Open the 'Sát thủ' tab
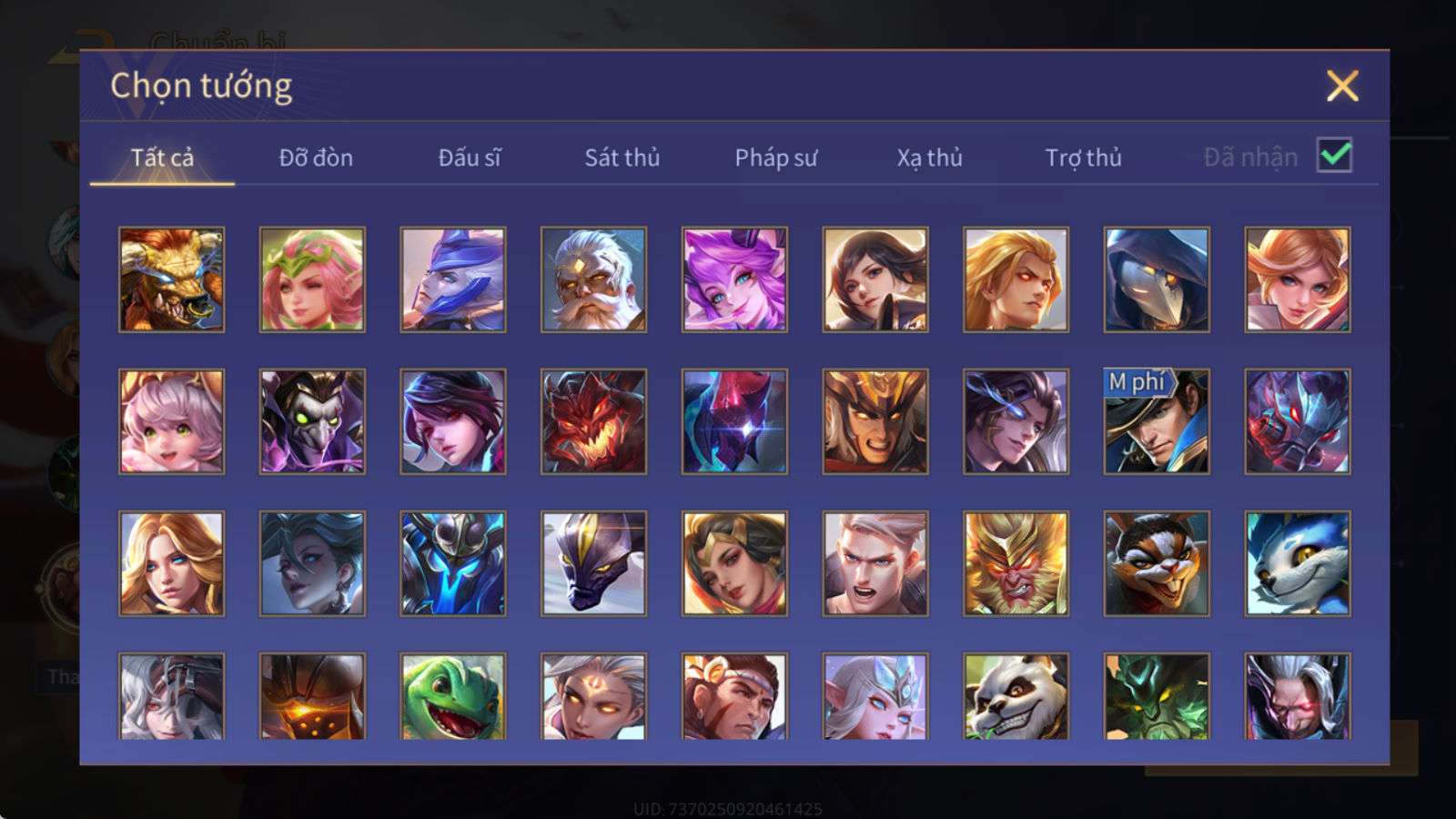The image size is (1456, 819). (x=622, y=157)
